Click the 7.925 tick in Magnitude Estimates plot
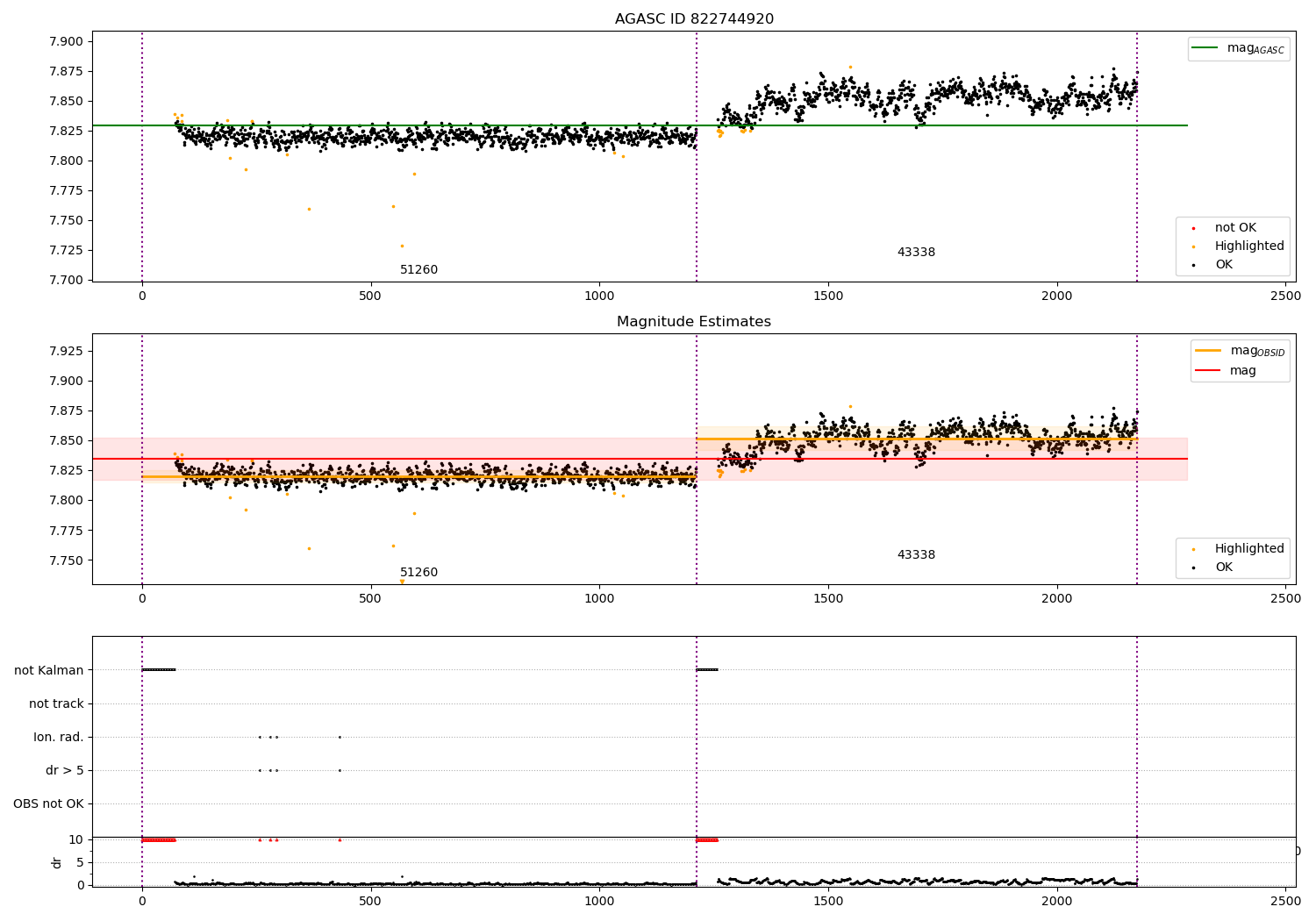Viewport: 1316px width, 921px height. pos(66,352)
